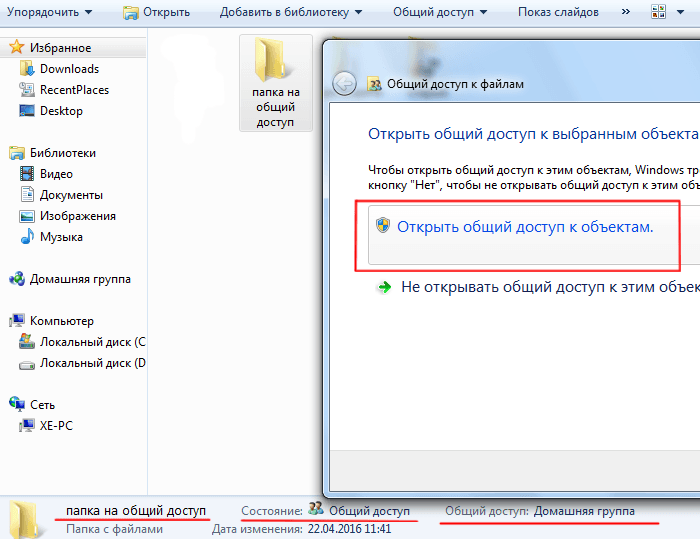
Task: Click the back arrow in sharing dialog
Action: [345, 84]
